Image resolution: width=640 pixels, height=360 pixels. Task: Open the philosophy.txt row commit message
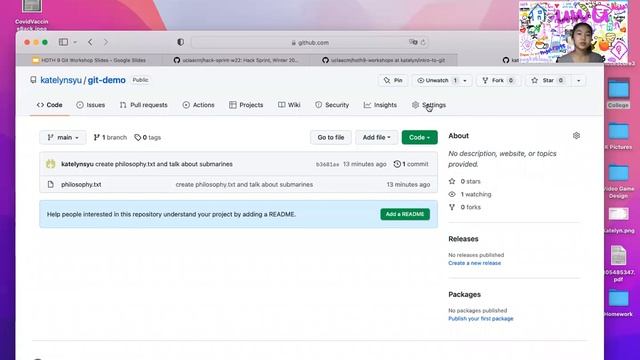(244, 184)
